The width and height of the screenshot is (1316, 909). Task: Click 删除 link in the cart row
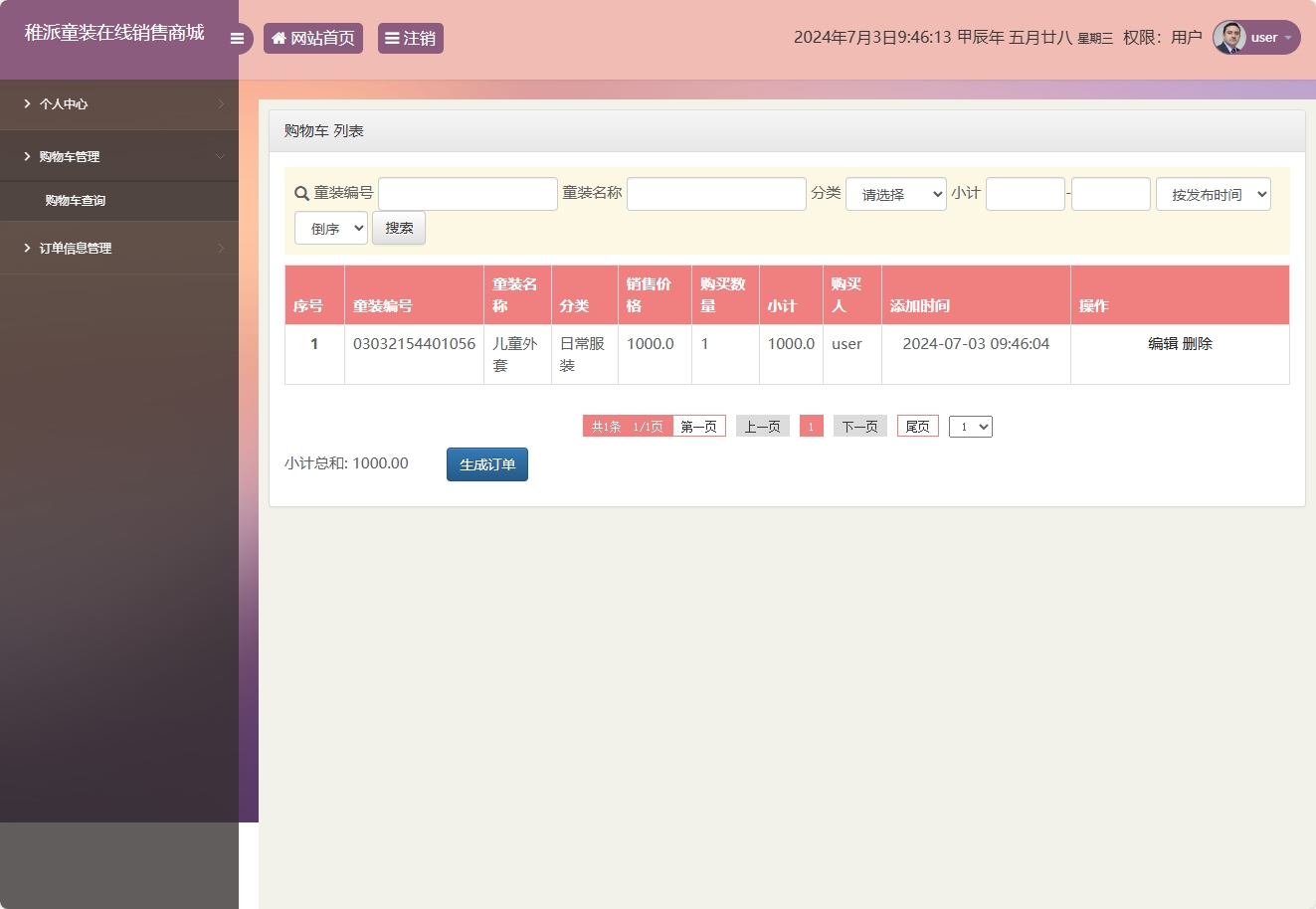pyautogui.click(x=1198, y=344)
